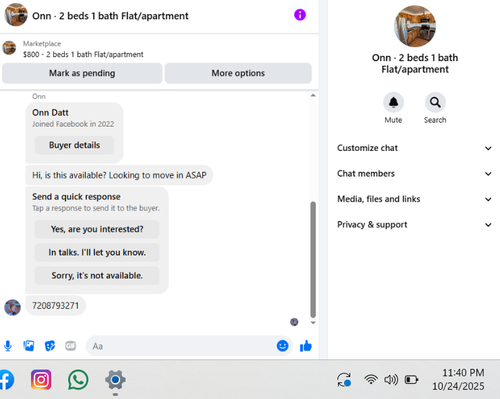The height and width of the screenshot is (399, 500).
Task: Click message 'Hi, is this available?'
Action: tap(119, 175)
